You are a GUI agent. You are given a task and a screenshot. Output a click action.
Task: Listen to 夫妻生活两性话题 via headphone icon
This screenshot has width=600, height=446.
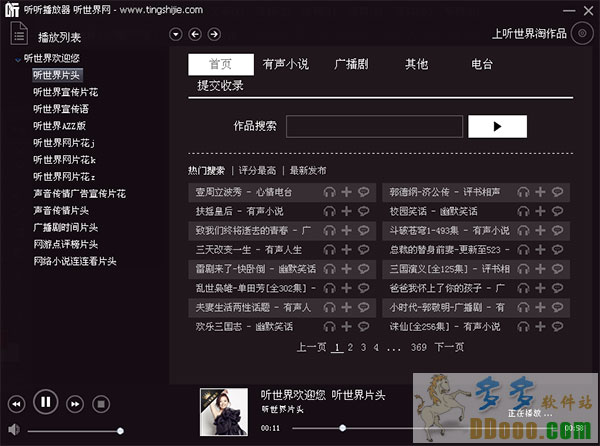329,308
